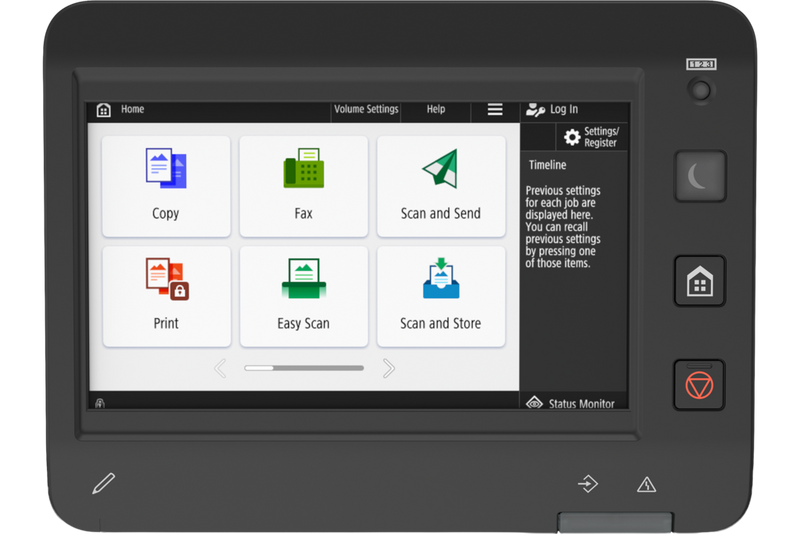The image size is (800, 534).
Task: Tap Log In
Action: tap(553, 110)
